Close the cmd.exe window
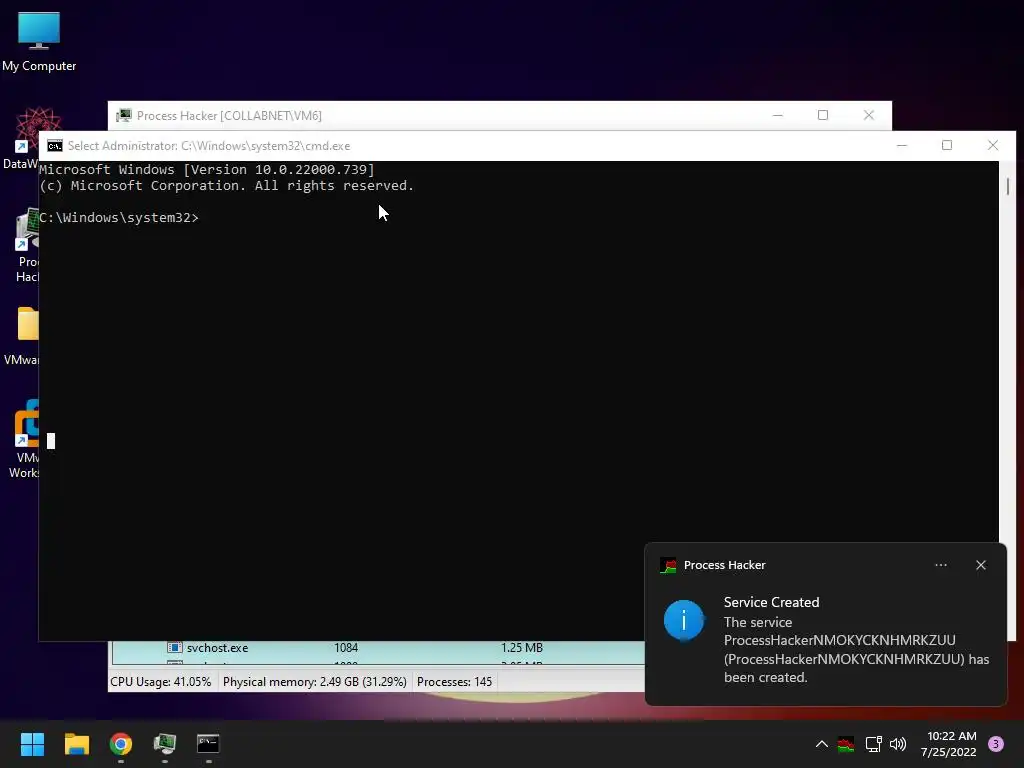The height and width of the screenshot is (768, 1024). [x=993, y=145]
